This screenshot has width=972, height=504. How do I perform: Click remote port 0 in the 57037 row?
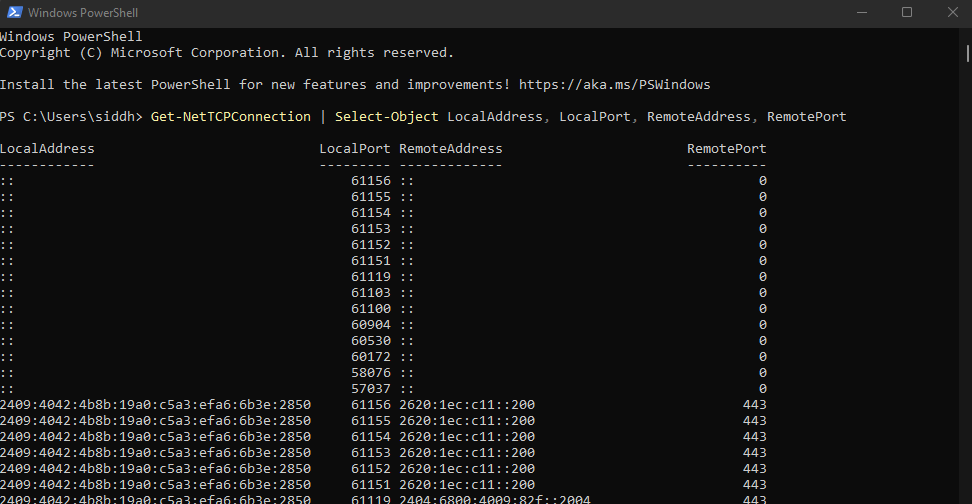pyautogui.click(x=762, y=389)
